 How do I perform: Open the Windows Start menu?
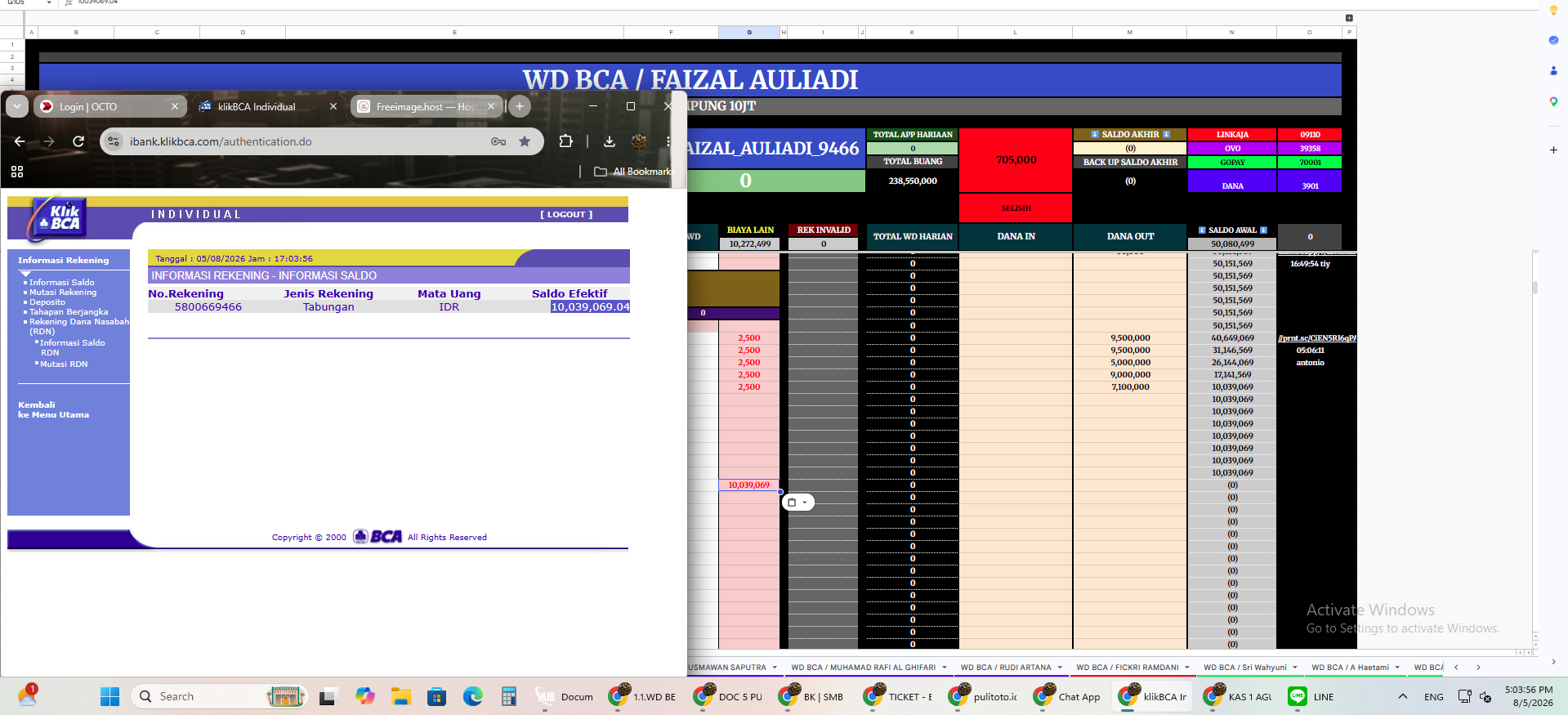click(x=109, y=696)
